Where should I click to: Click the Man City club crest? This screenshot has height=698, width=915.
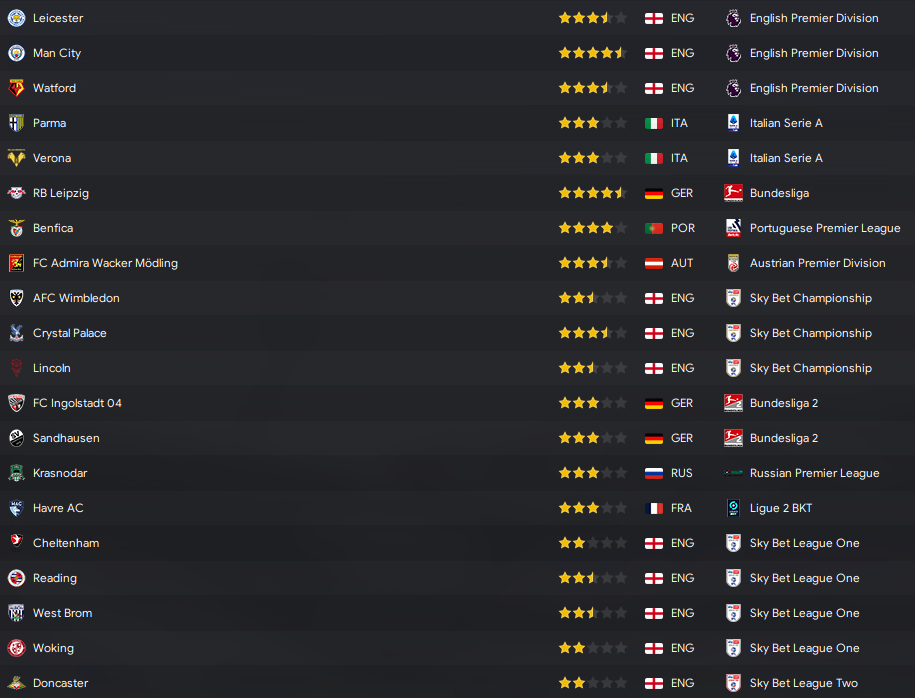pos(16,53)
